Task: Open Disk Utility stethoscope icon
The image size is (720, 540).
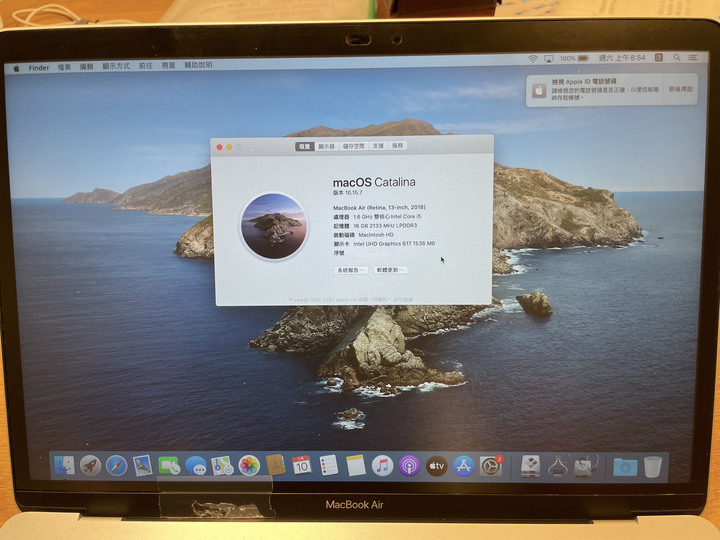Action: coord(586,466)
